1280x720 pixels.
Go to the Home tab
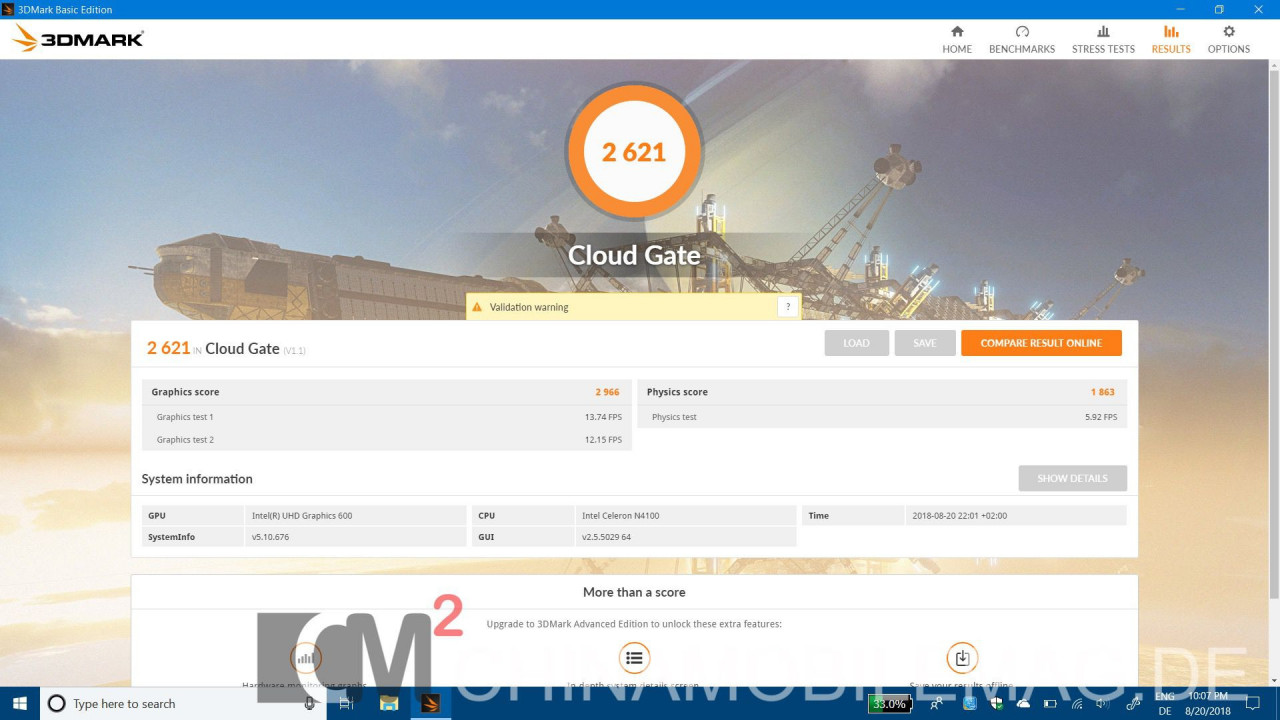[956, 40]
